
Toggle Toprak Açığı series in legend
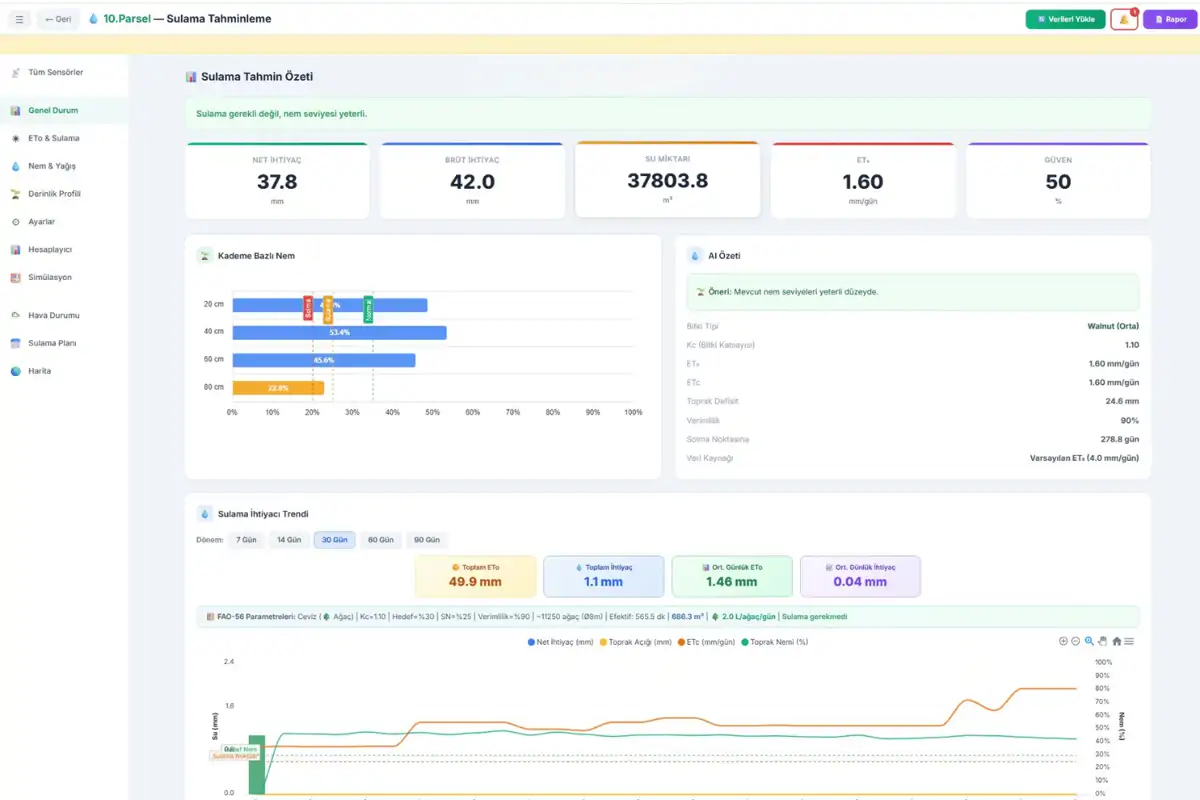point(635,642)
